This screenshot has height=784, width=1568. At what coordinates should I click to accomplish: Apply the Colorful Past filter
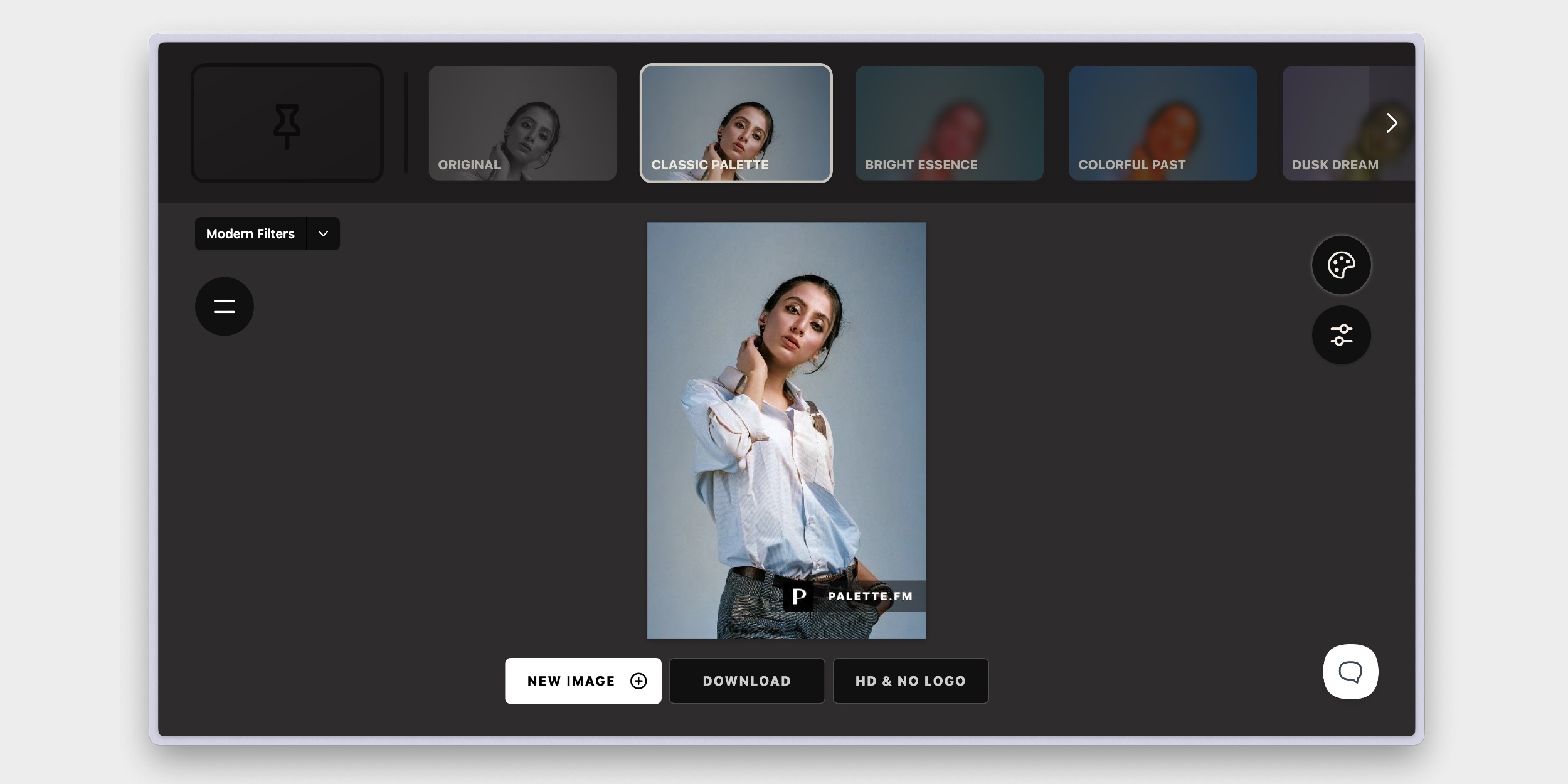1163,123
